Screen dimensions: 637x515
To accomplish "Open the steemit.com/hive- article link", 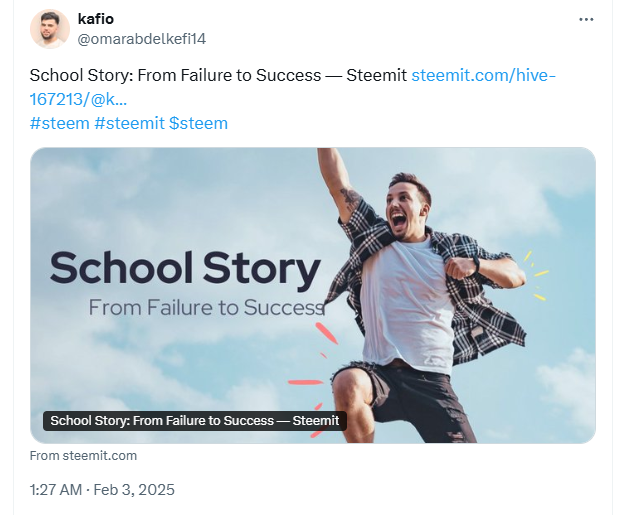I will click(x=483, y=75).
